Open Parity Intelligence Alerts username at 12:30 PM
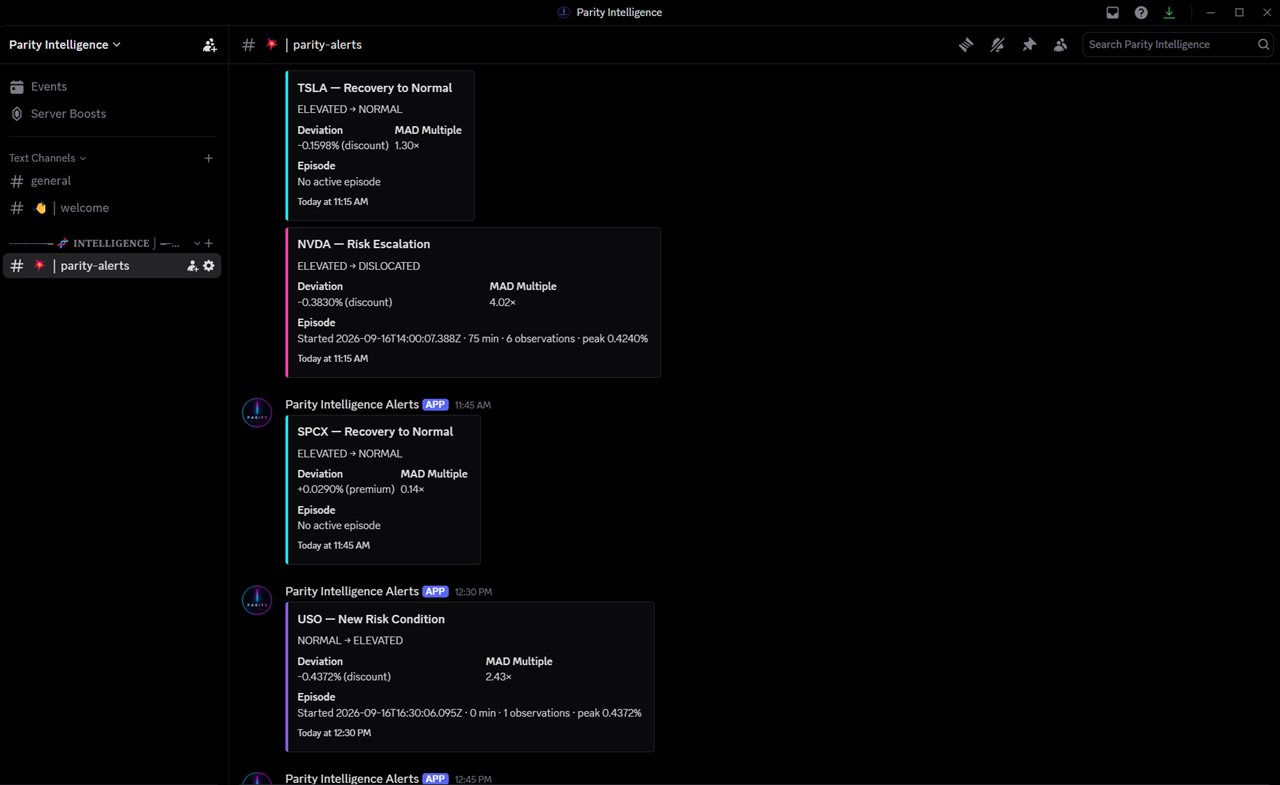1280x785 pixels. pos(352,592)
